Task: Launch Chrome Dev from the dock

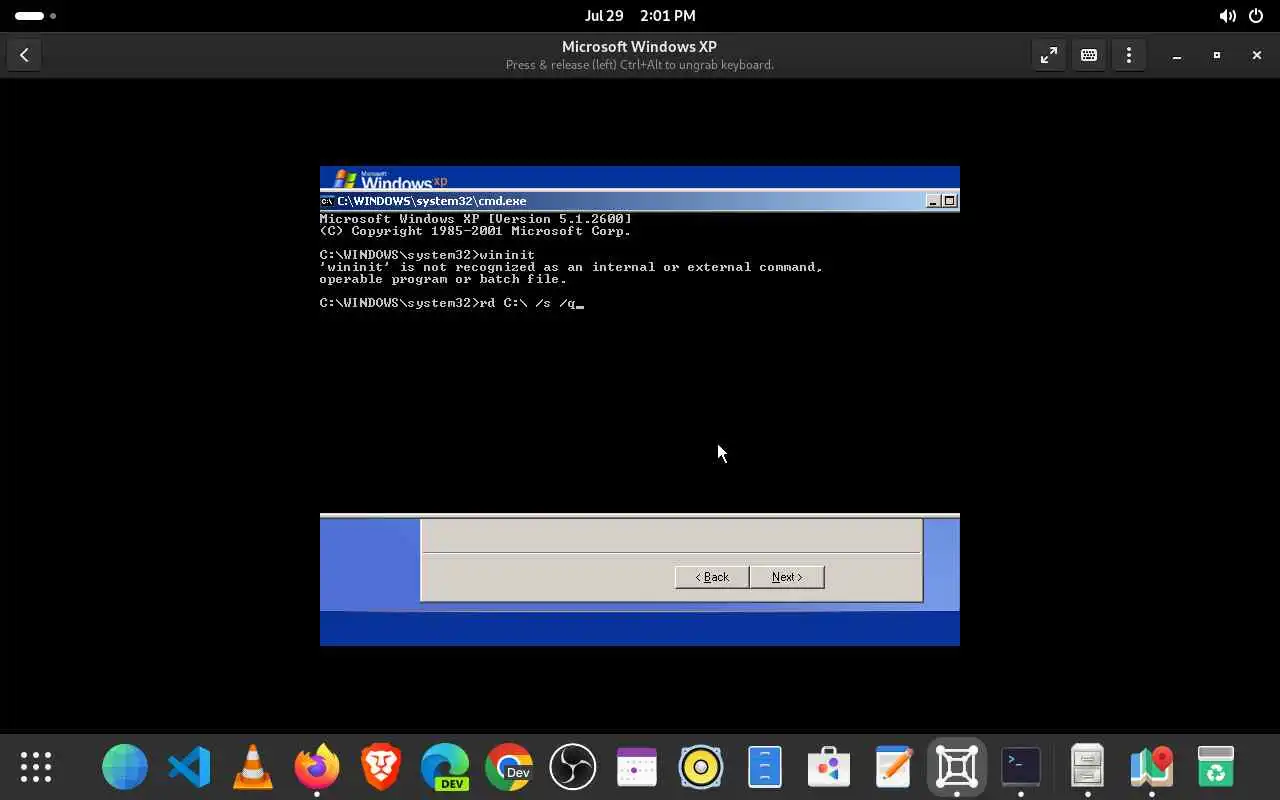Action: coord(509,767)
